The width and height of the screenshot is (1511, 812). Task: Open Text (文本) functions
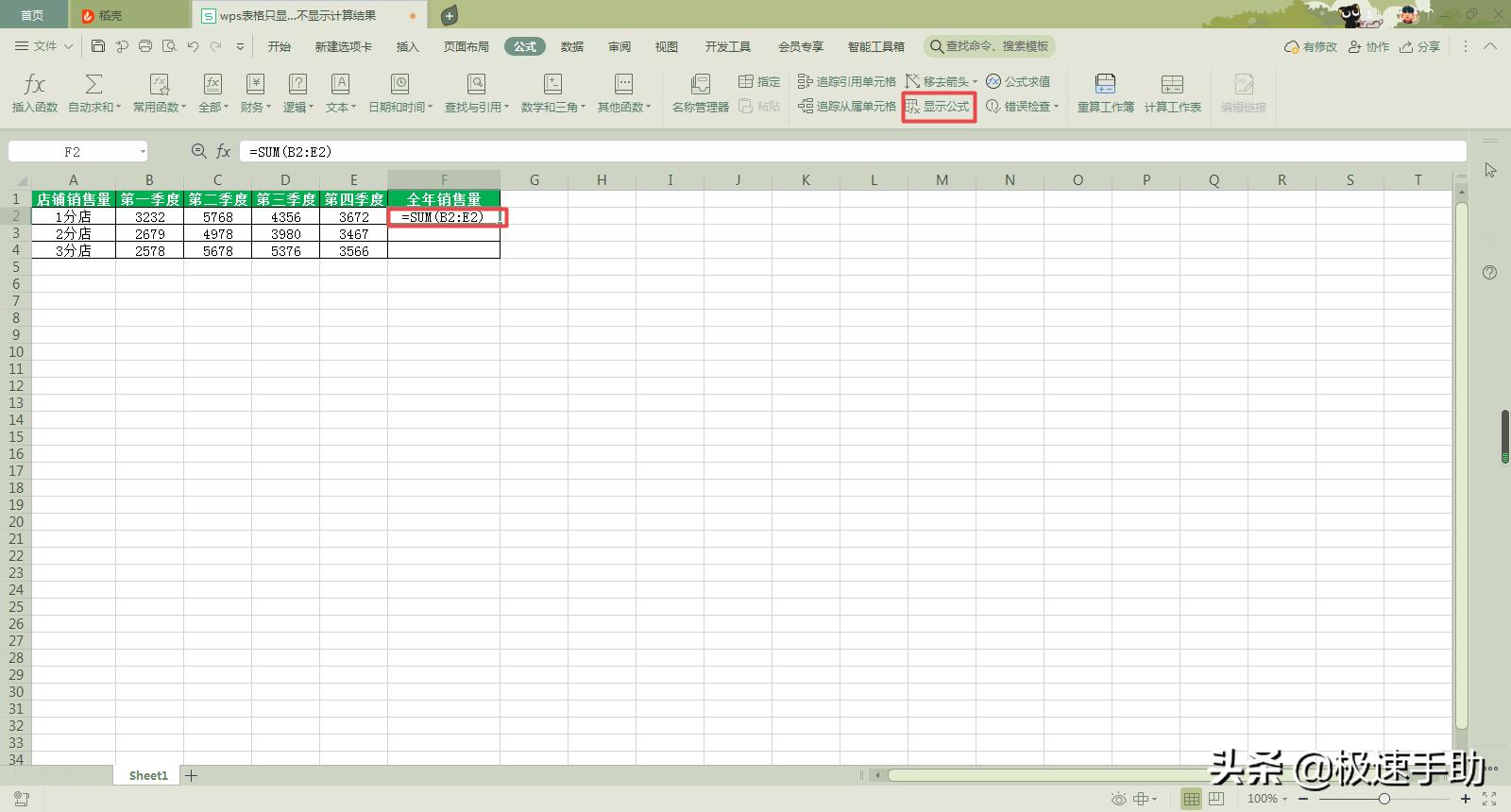click(340, 93)
